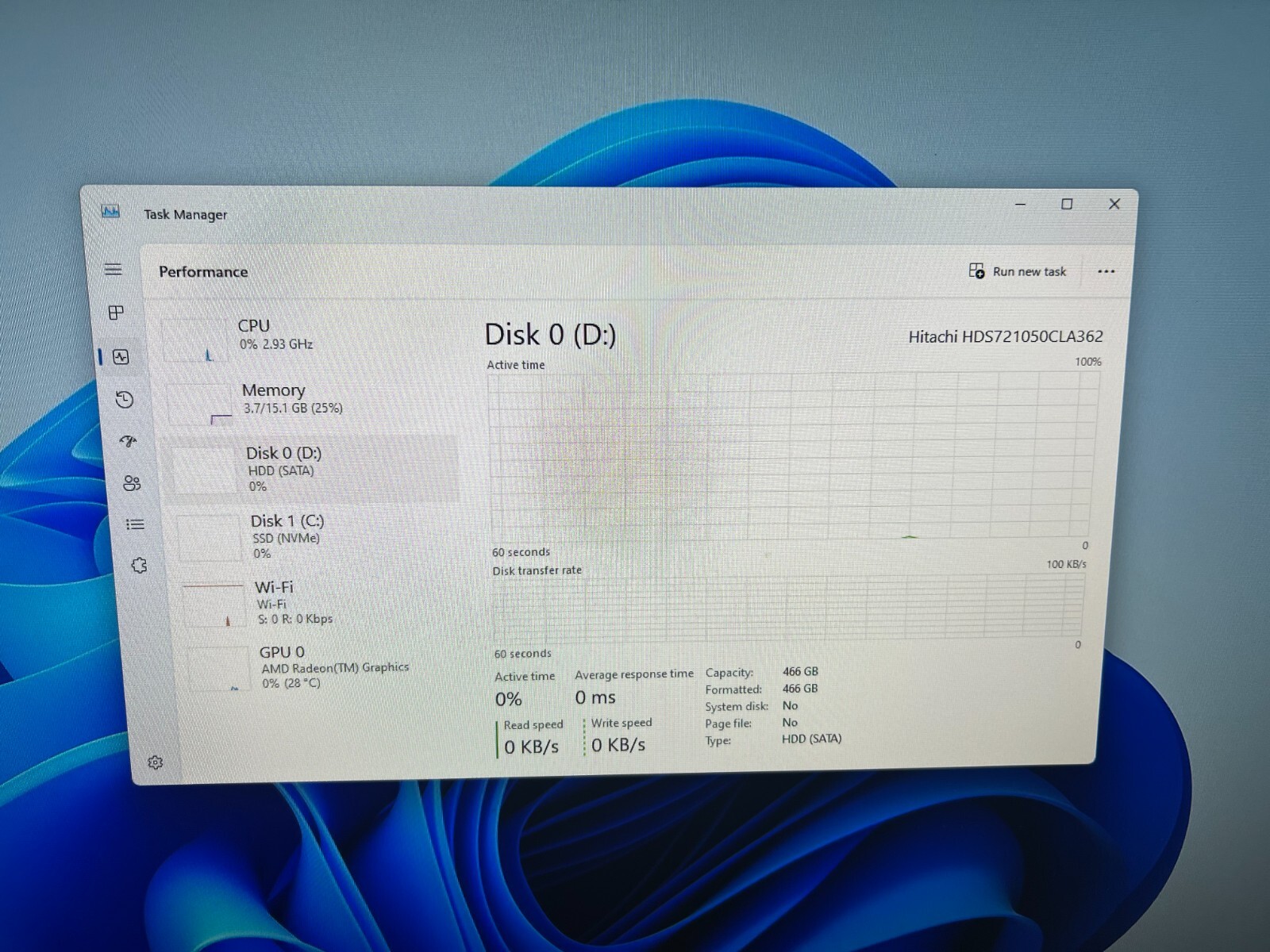Open the hamburger navigation menu
Image resolution: width=1270 pixels, height=952 pixels.
click(x=114, y=270)
